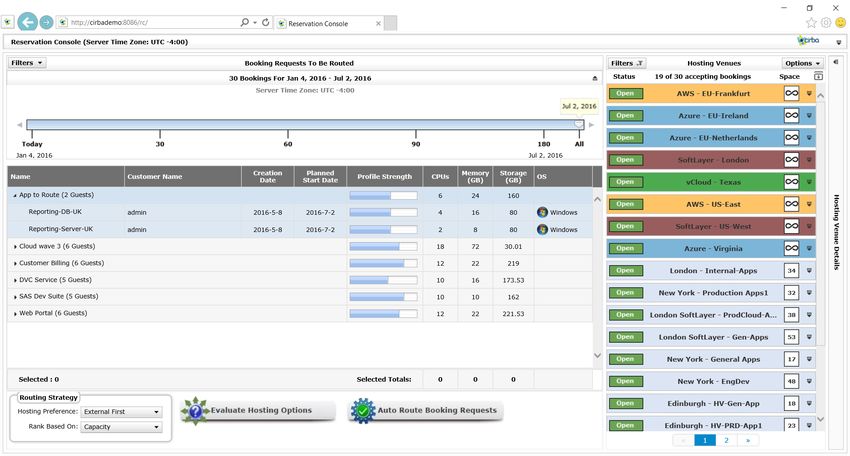Screen dimensions: 850x456
Task: Click infinity space icon for vCloud - Texas
Action: [x=791, y=182]
